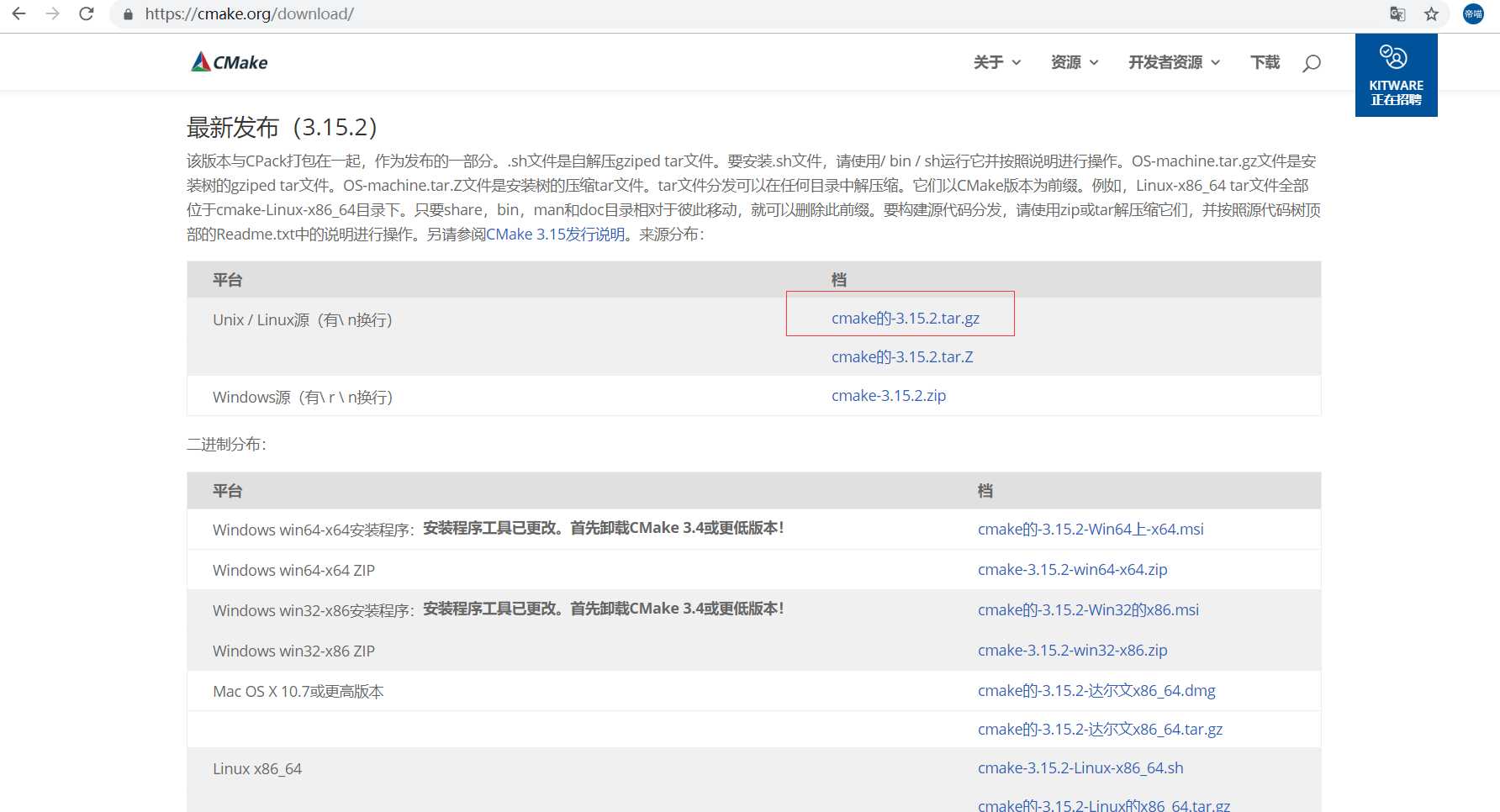The image size is (1500, 812).
Task: Click the Linux x86_64 platform label
Action: [257, 769]
